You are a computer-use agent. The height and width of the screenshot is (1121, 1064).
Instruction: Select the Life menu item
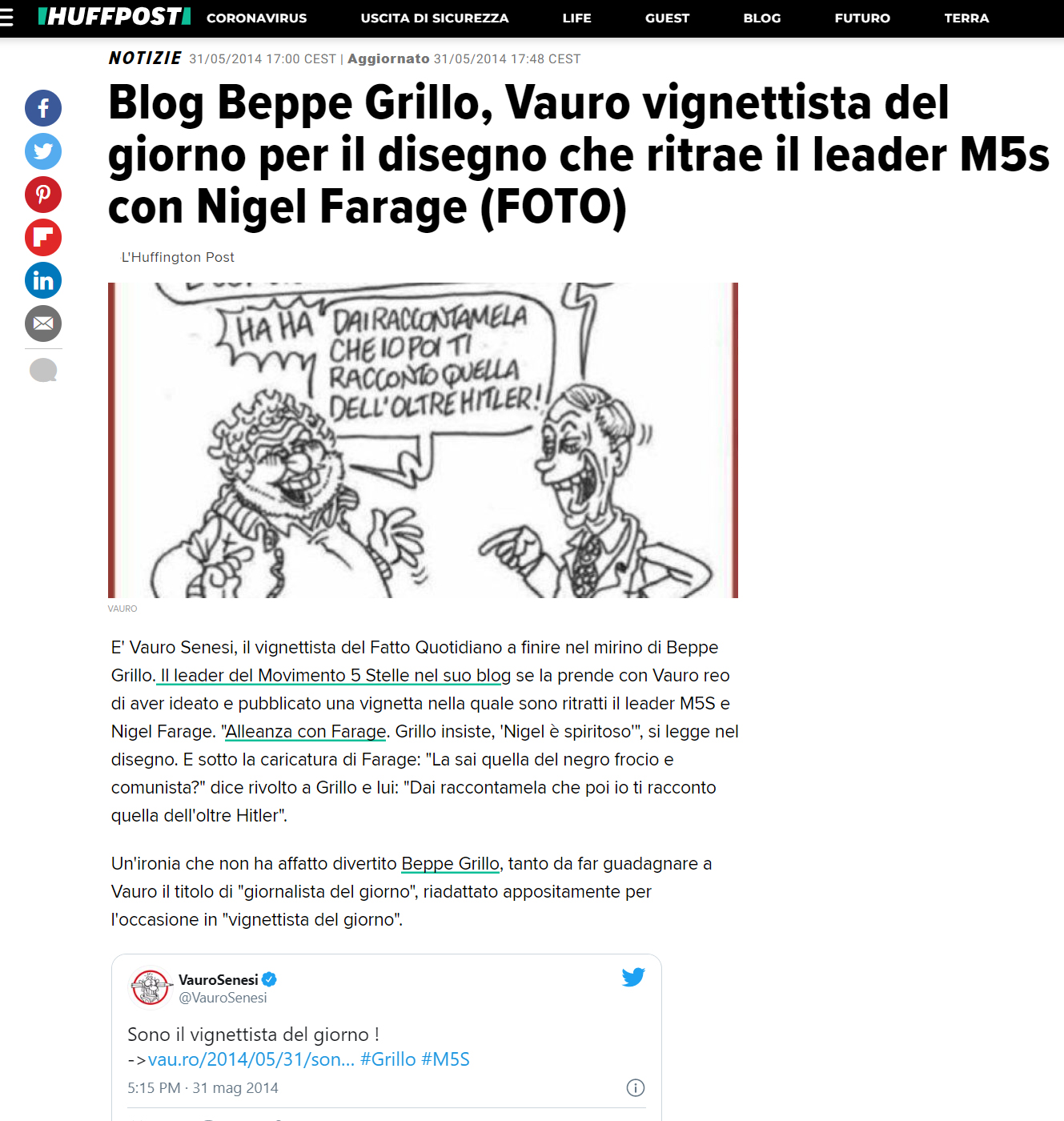(x=577, y=18)
